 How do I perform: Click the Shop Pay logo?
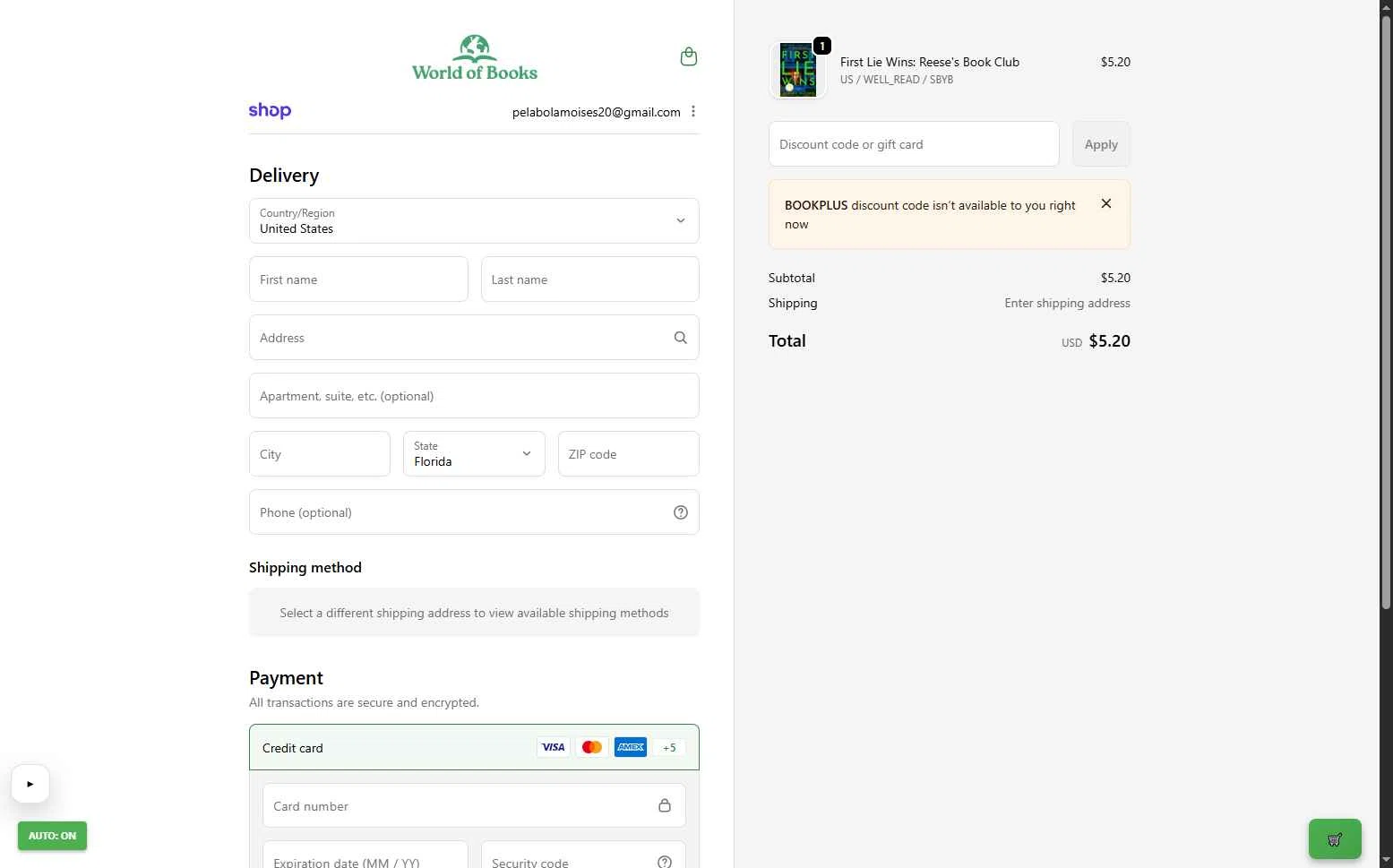pos(270,111)
